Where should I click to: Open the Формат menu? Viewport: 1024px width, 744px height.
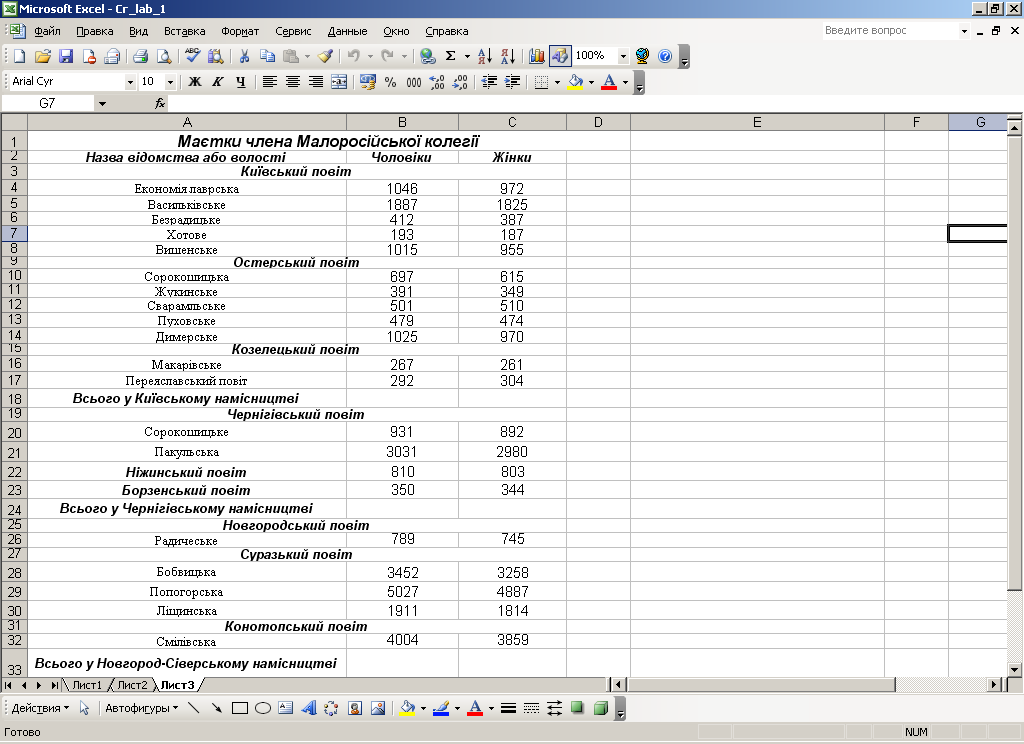click(240, 31)
